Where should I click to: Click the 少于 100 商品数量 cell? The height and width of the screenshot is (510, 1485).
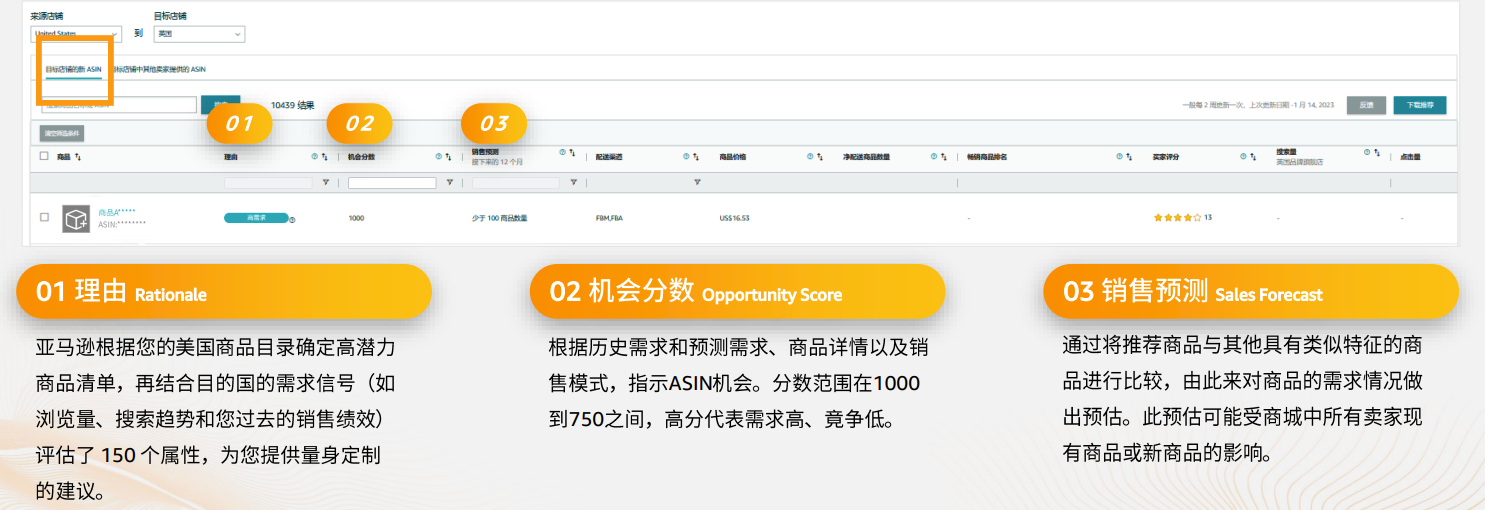500,217
